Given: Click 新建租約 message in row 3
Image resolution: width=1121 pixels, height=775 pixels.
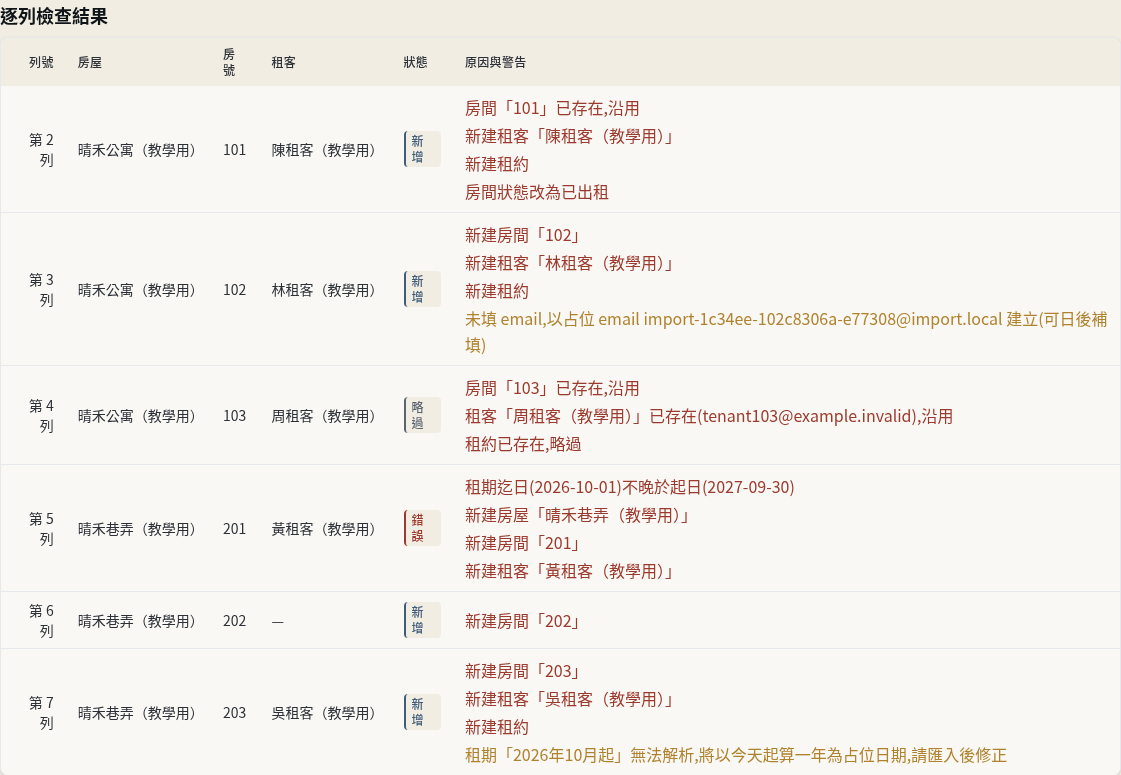Looking at the screenshot, I should pos(497,290).
